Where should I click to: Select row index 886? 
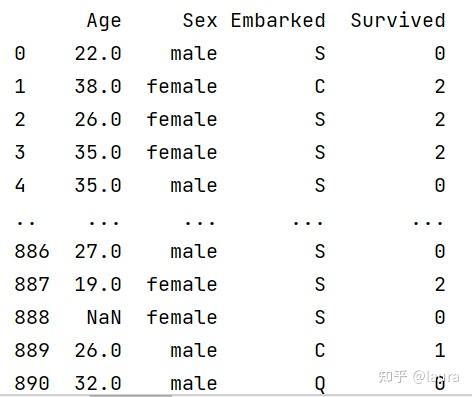[32, 251]
